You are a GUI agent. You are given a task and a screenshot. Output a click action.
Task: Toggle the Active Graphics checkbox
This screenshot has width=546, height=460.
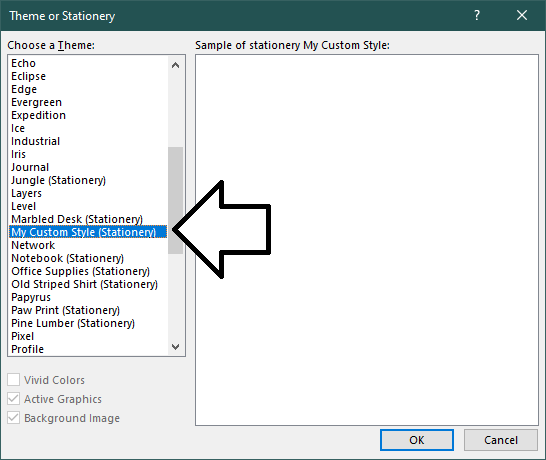(14, 399)
